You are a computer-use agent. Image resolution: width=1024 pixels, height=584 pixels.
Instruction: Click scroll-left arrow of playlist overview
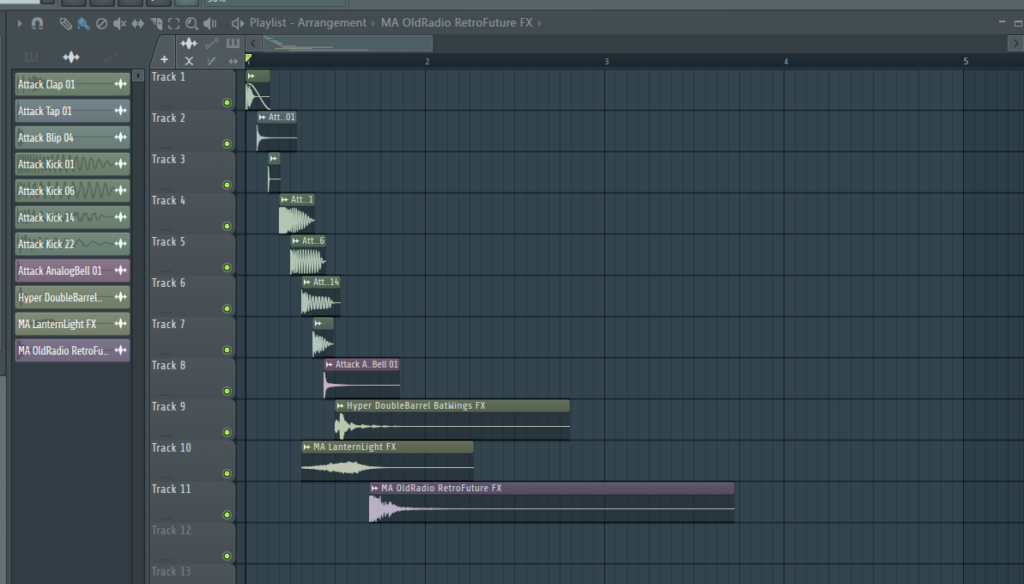click(x=253, y=44)
